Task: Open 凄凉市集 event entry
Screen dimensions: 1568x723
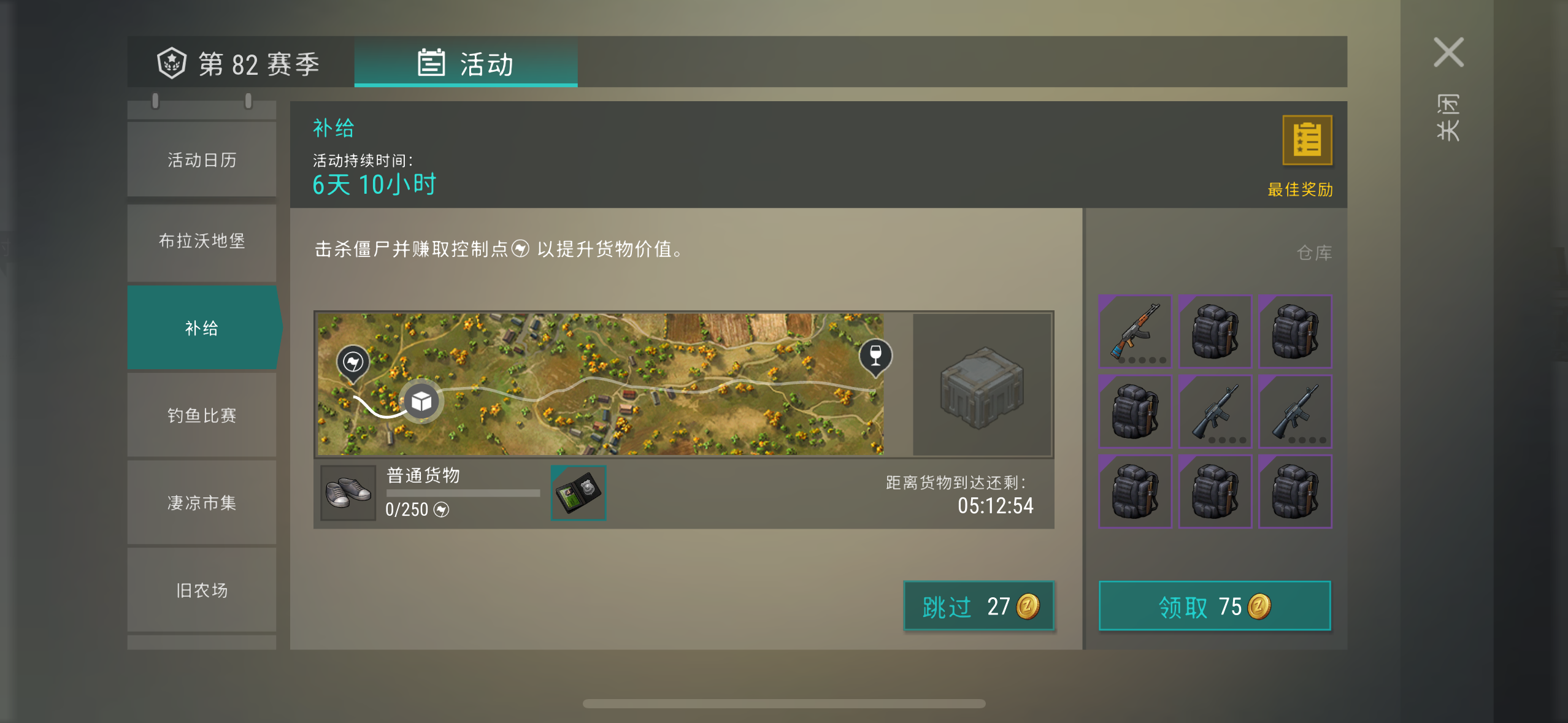Action: pyautogui.click(x=202, y=503)
